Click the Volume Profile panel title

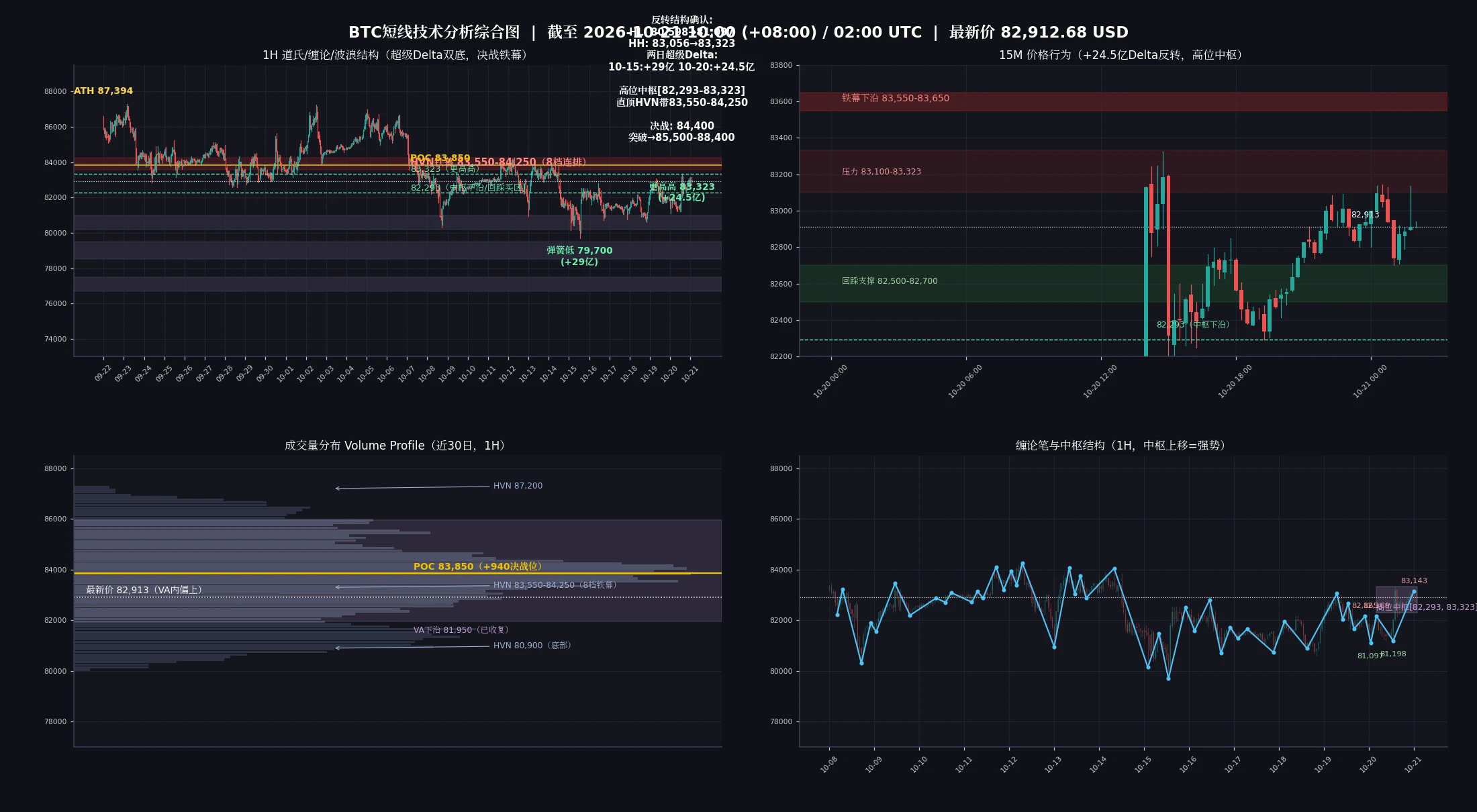pyautogui.click(x=397, y=446)
